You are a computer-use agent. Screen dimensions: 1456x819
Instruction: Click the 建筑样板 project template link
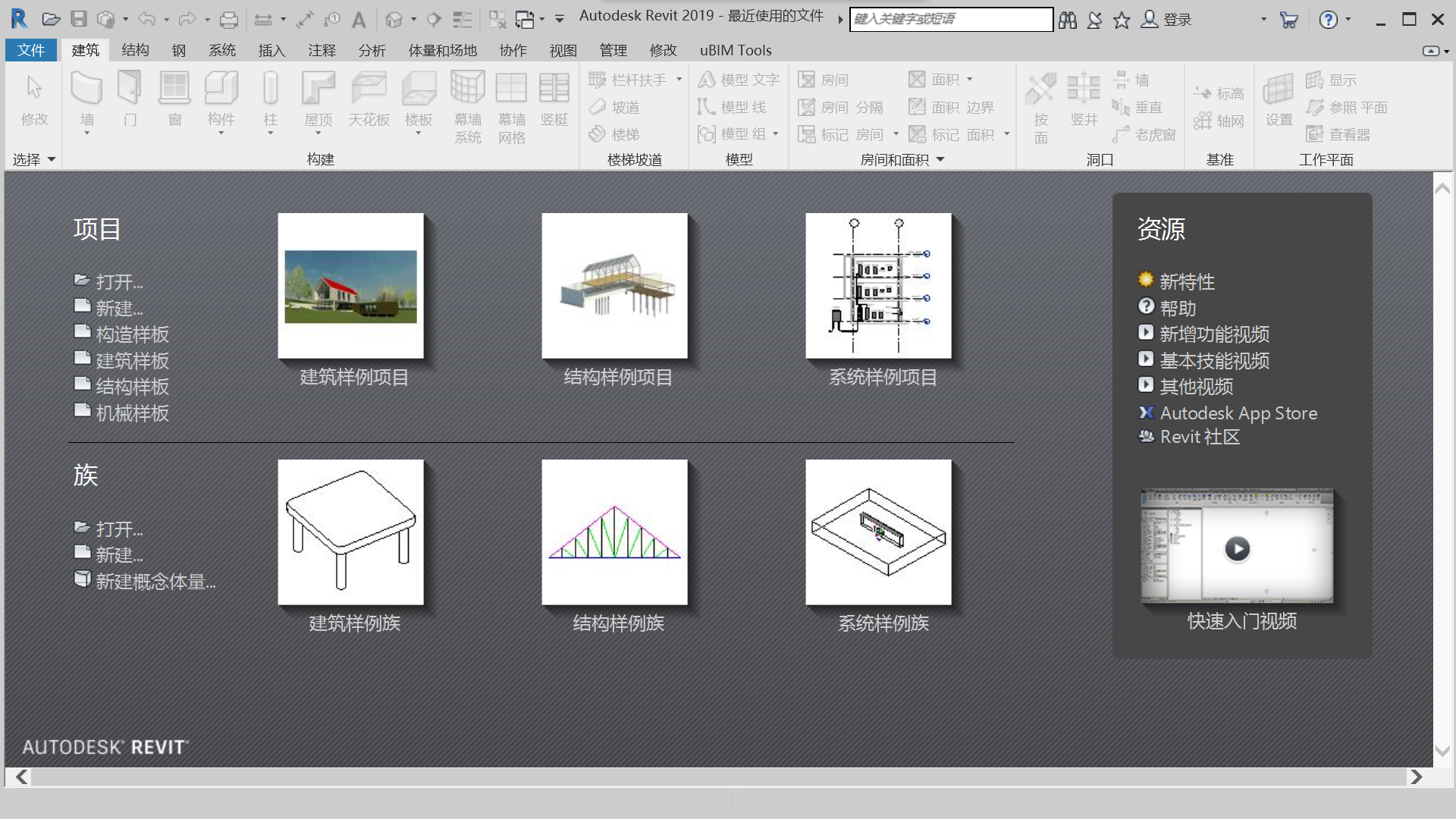tap(132, 360)
